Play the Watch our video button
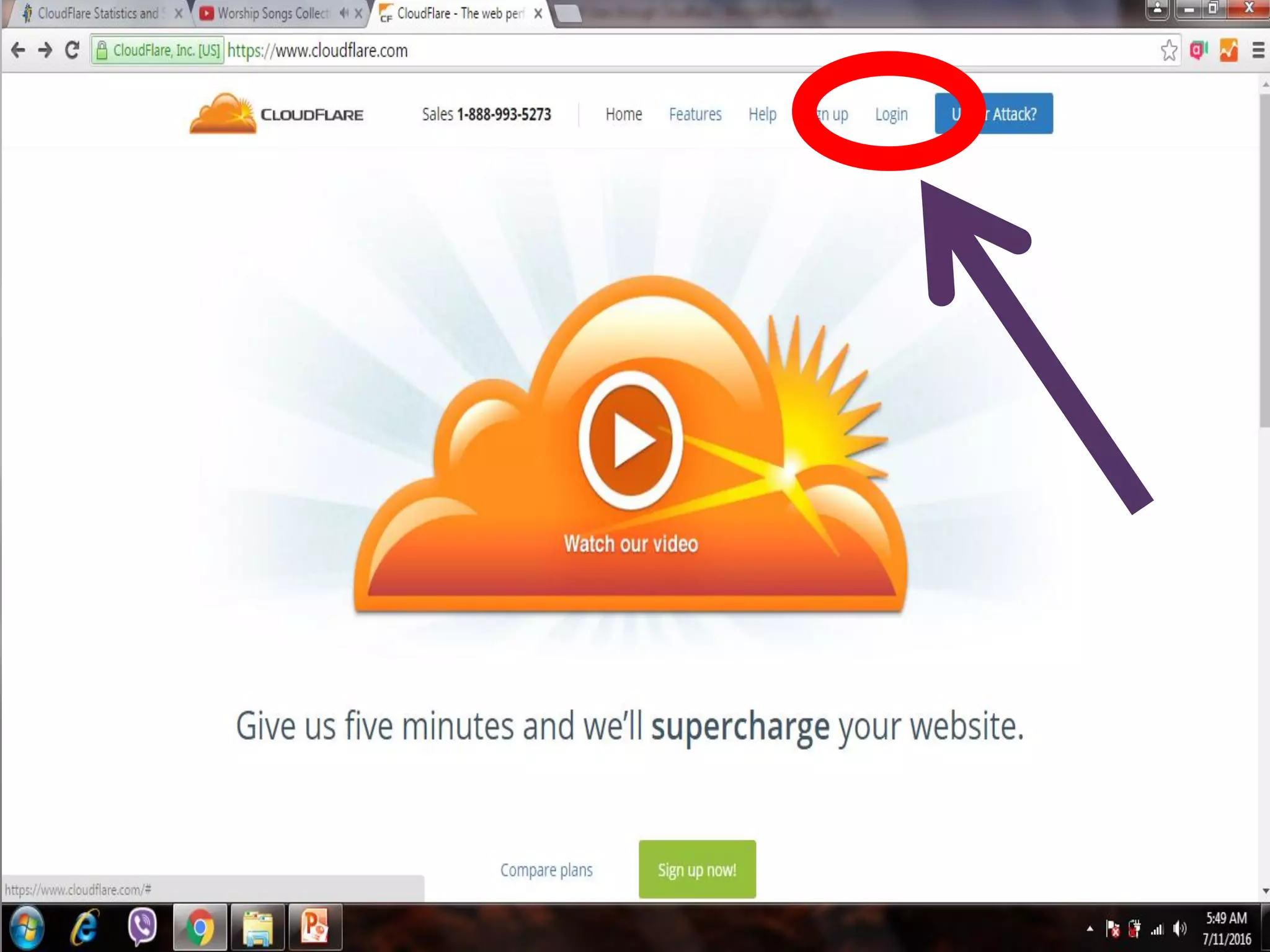Viewport: 1270px width, 952px height. (631, 441)
